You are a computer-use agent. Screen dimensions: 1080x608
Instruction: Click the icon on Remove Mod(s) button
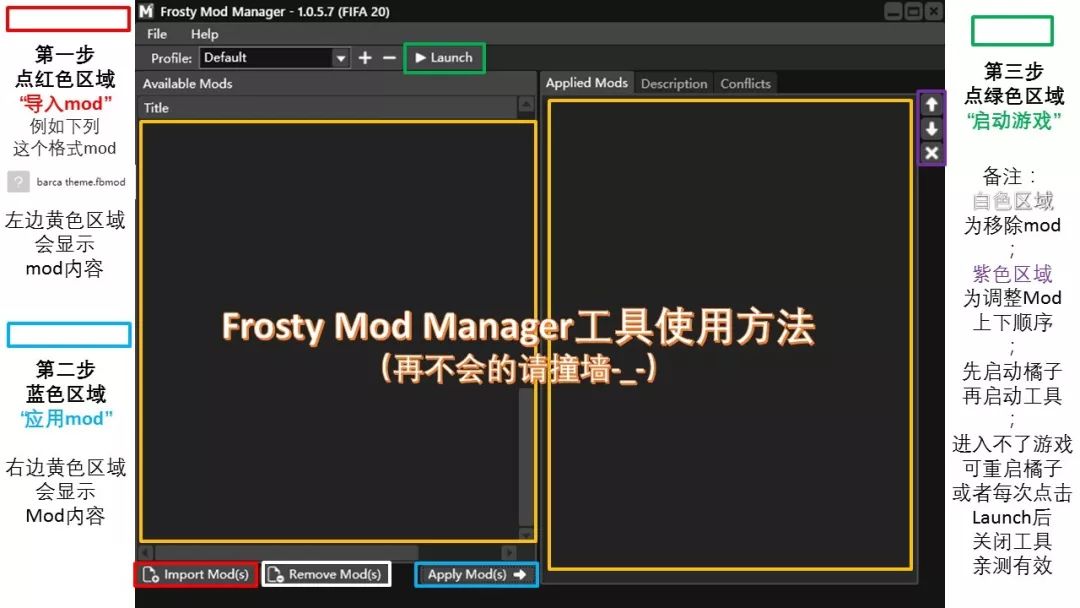coord(276,574)
